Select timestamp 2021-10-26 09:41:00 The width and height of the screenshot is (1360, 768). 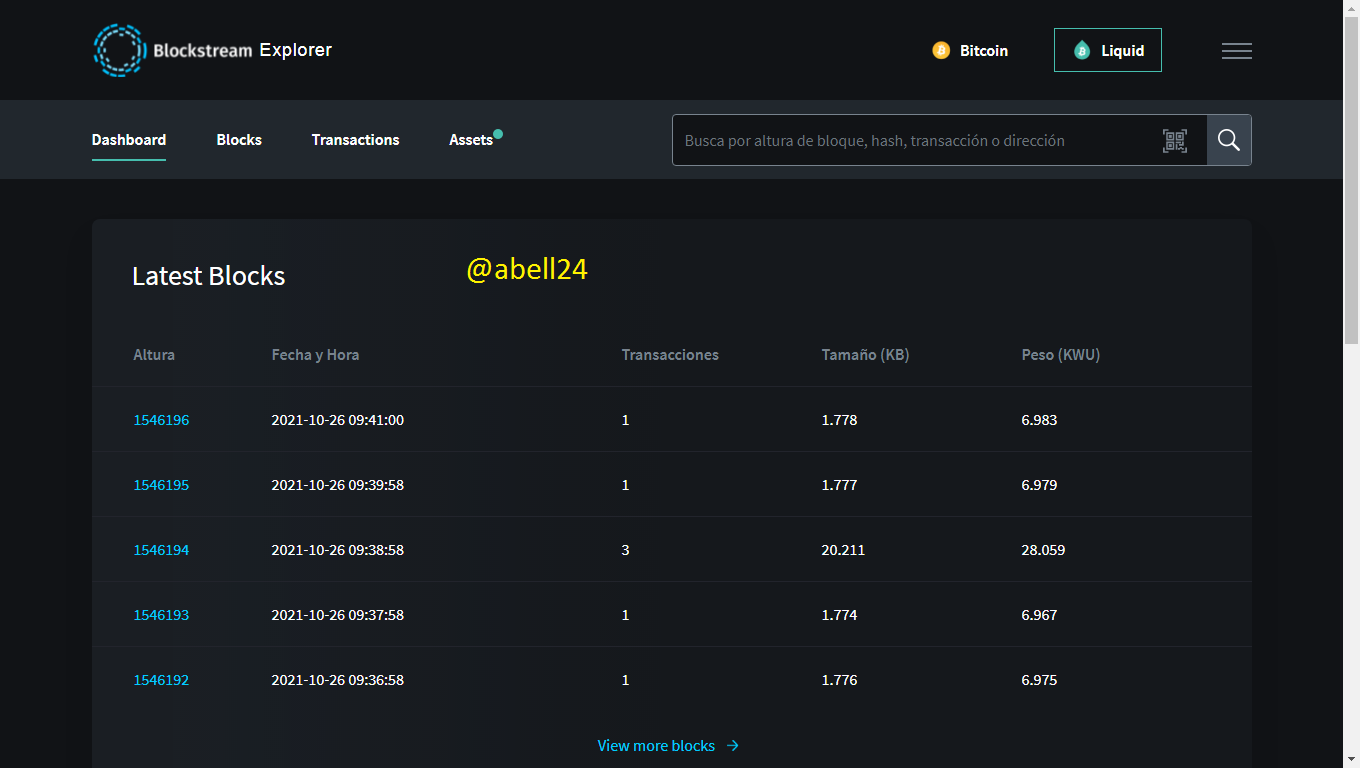pyautogui.click(x=338, y=420)
